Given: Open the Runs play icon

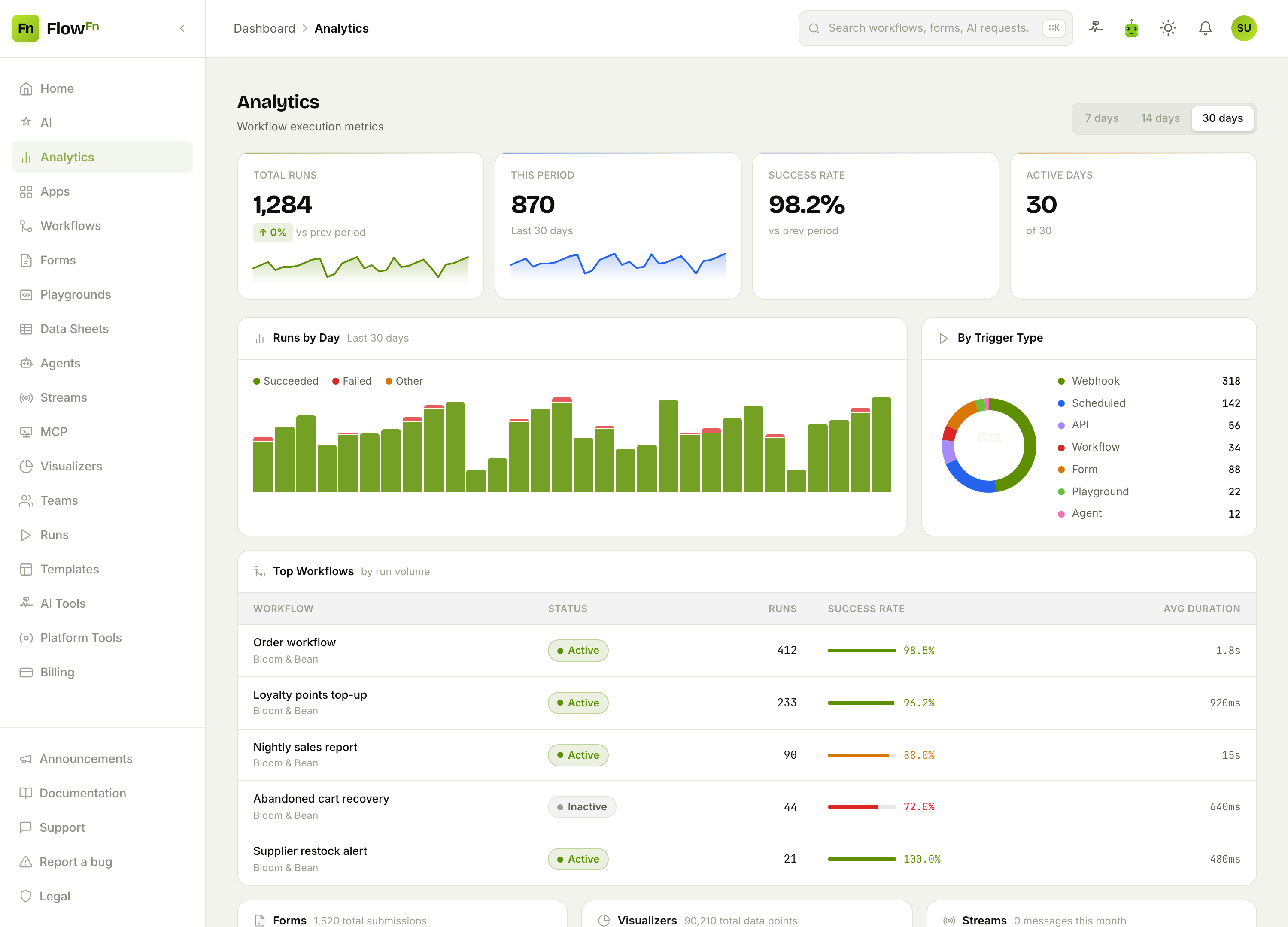Looking at the screenshot, I should (x=26, y=535).
